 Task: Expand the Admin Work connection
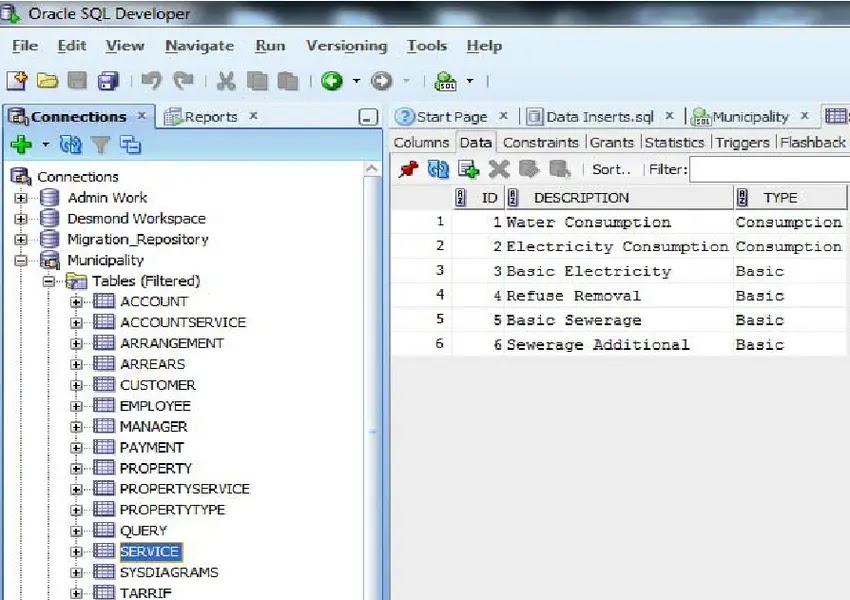21,198
